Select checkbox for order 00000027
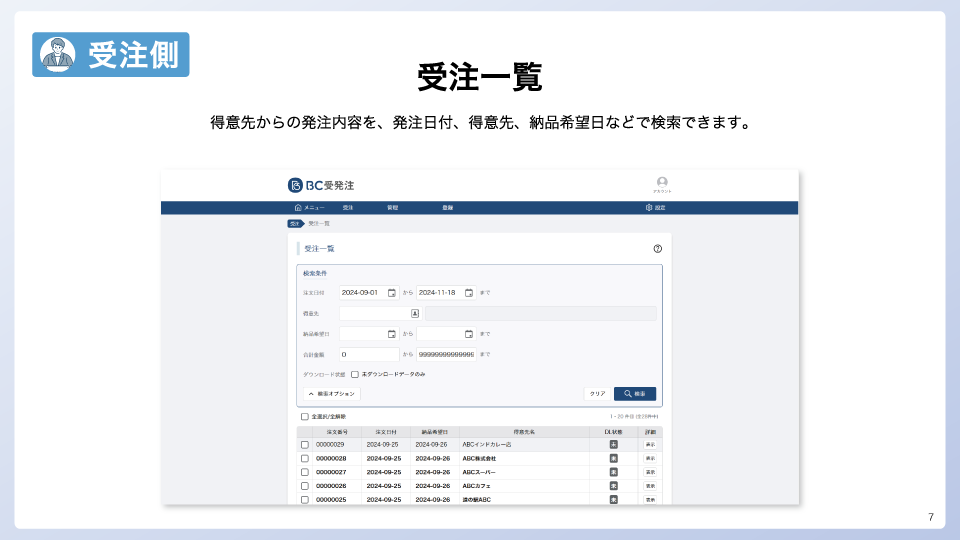The width and height of the screenshot is (960, 540). click(x=305, y=473)
